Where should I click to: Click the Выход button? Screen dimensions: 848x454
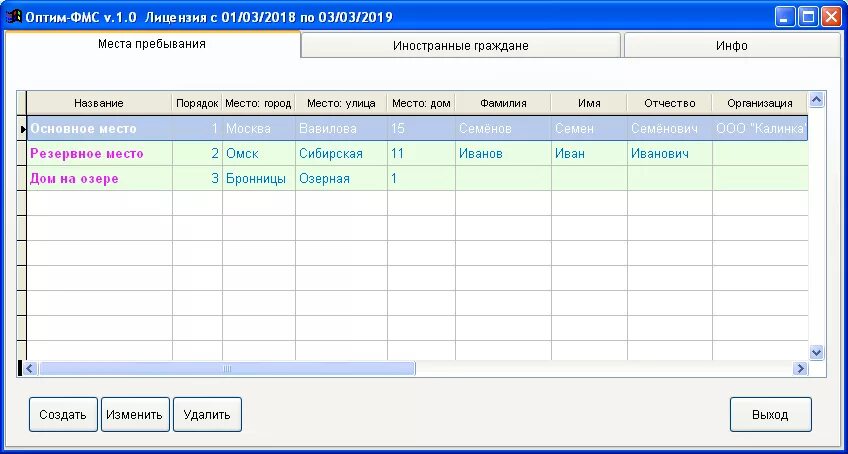pos(770,414)
